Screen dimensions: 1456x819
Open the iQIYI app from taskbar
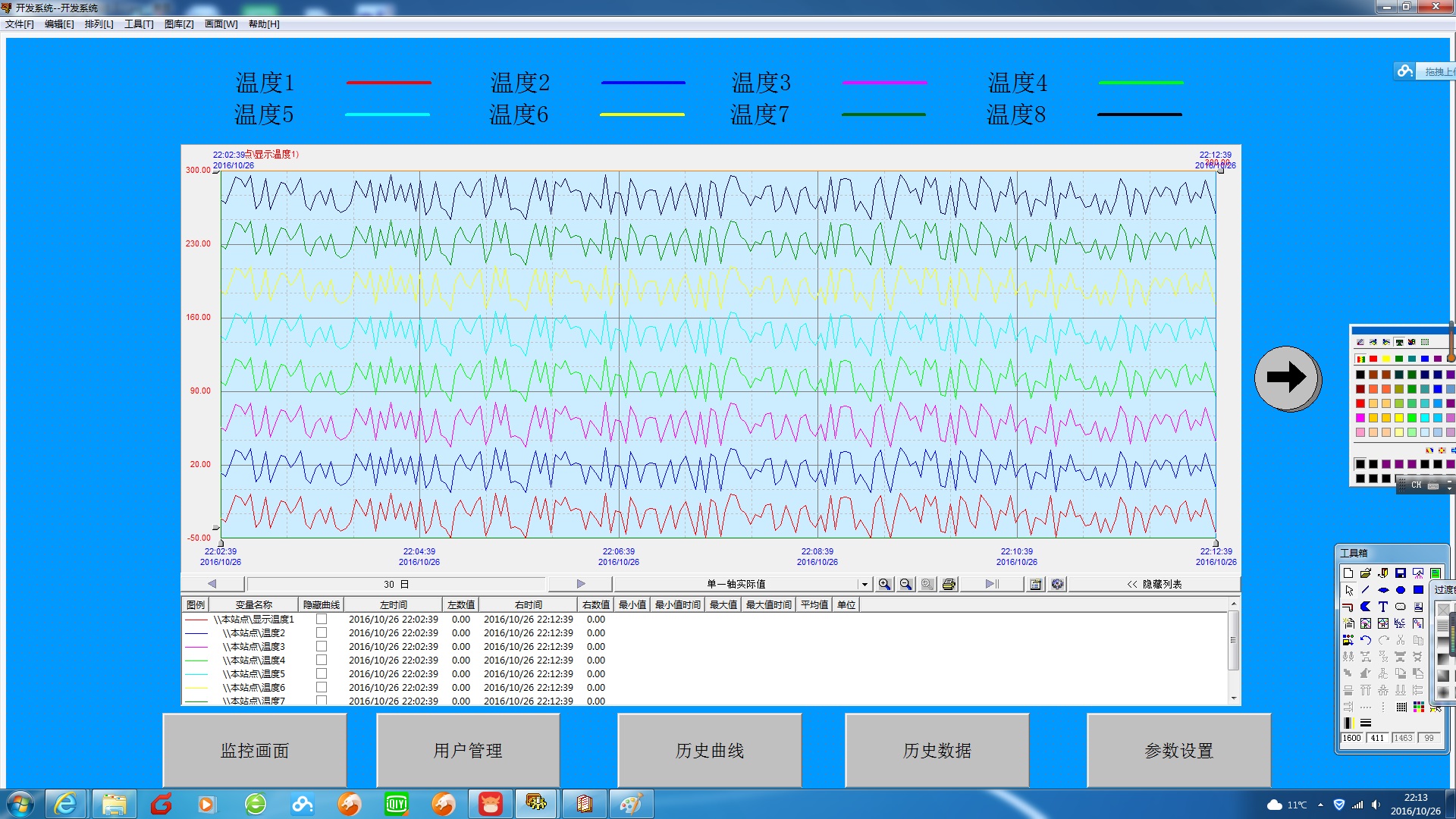396,804
